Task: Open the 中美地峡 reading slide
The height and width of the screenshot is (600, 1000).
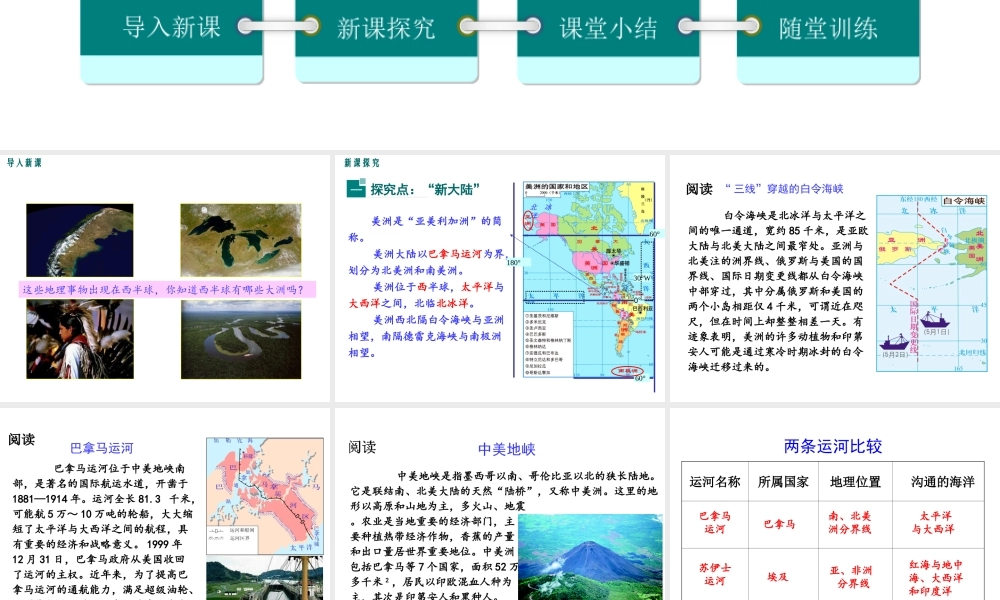Action: 499,505
